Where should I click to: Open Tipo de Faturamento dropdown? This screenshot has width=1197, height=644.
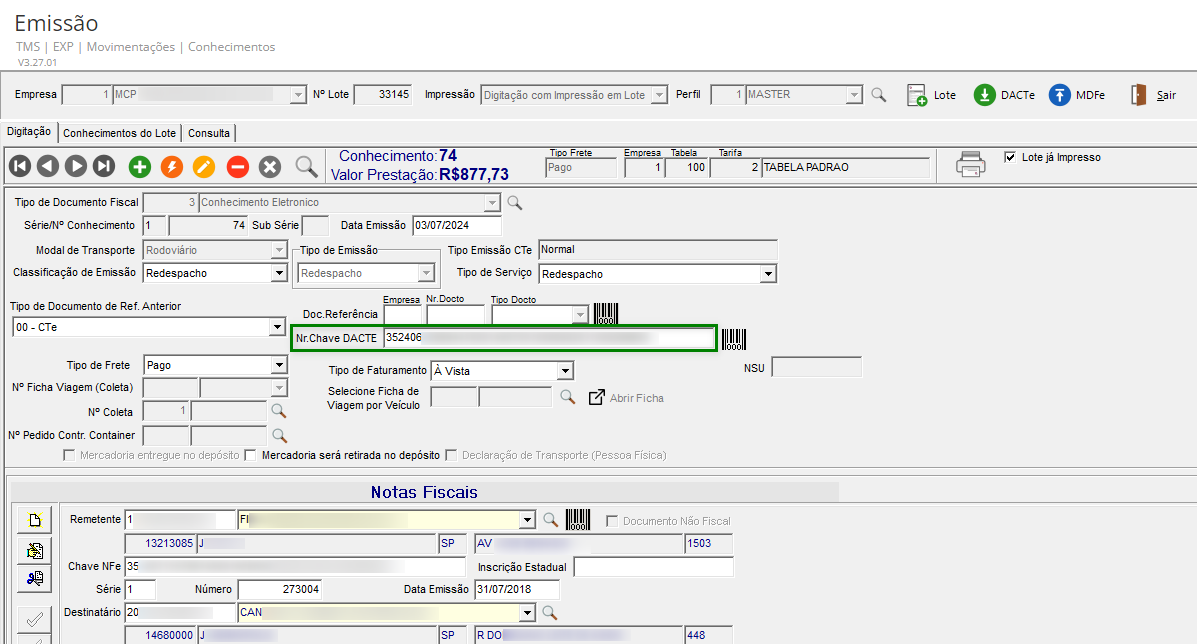tap(565, 371)
